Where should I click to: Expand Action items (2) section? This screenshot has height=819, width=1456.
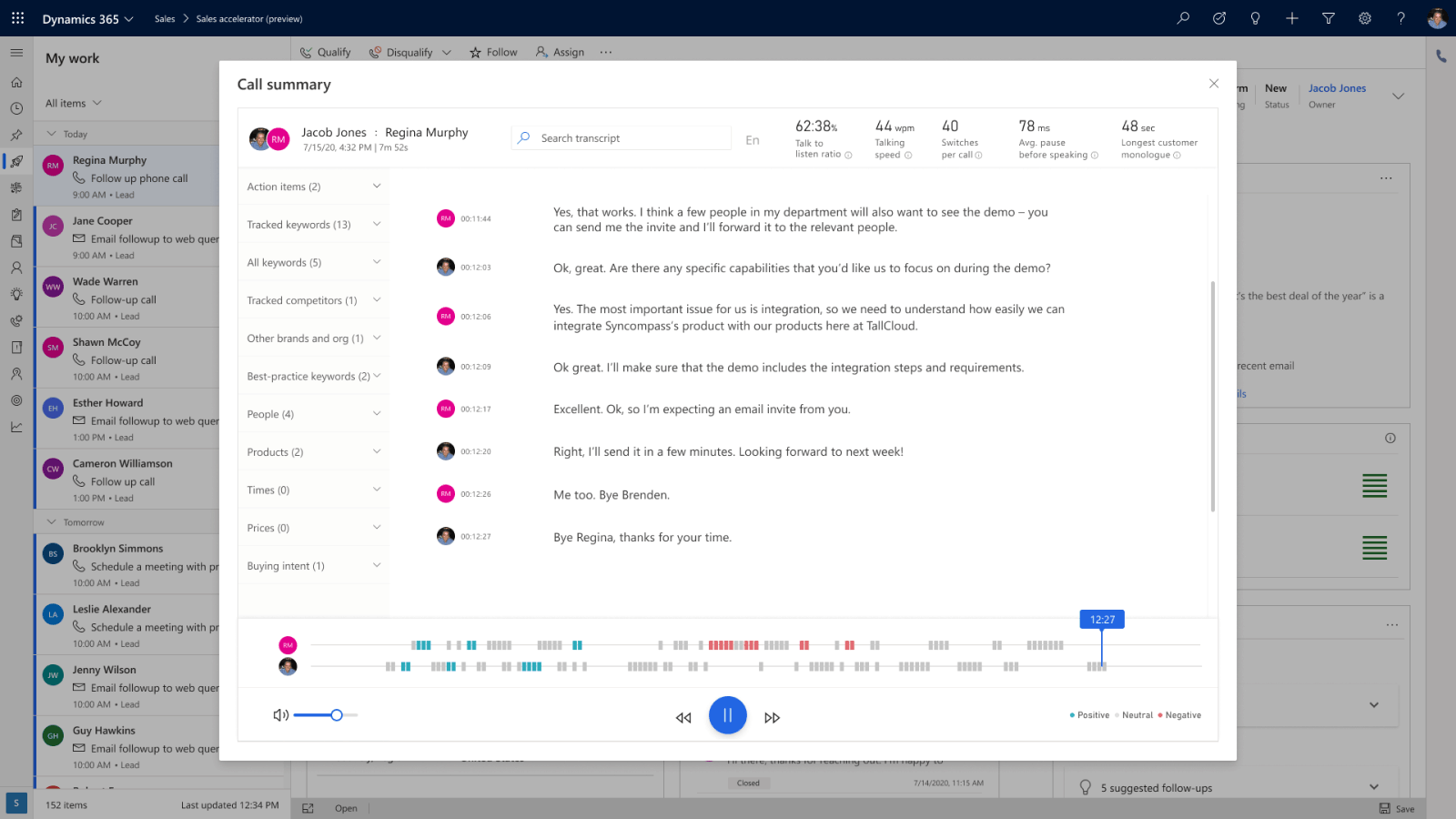[x=314, y=187]
